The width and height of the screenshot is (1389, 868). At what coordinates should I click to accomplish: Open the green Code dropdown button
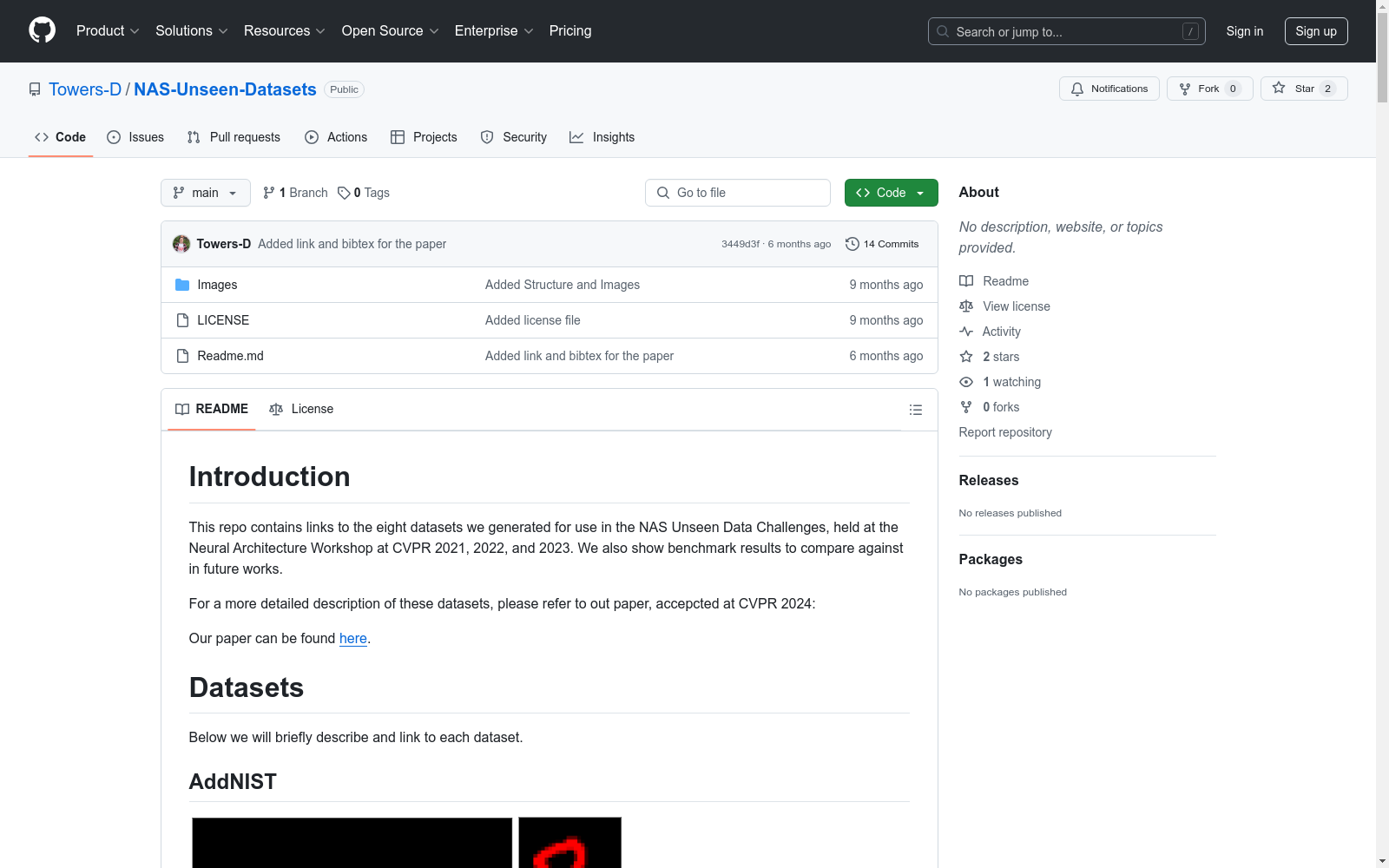(891, 193)
